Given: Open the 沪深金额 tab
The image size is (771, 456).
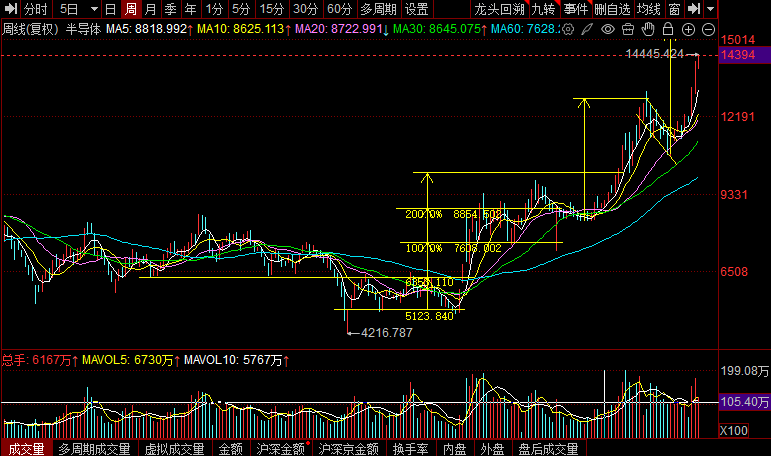Looking at the screenshot, I should coord(281,449).
